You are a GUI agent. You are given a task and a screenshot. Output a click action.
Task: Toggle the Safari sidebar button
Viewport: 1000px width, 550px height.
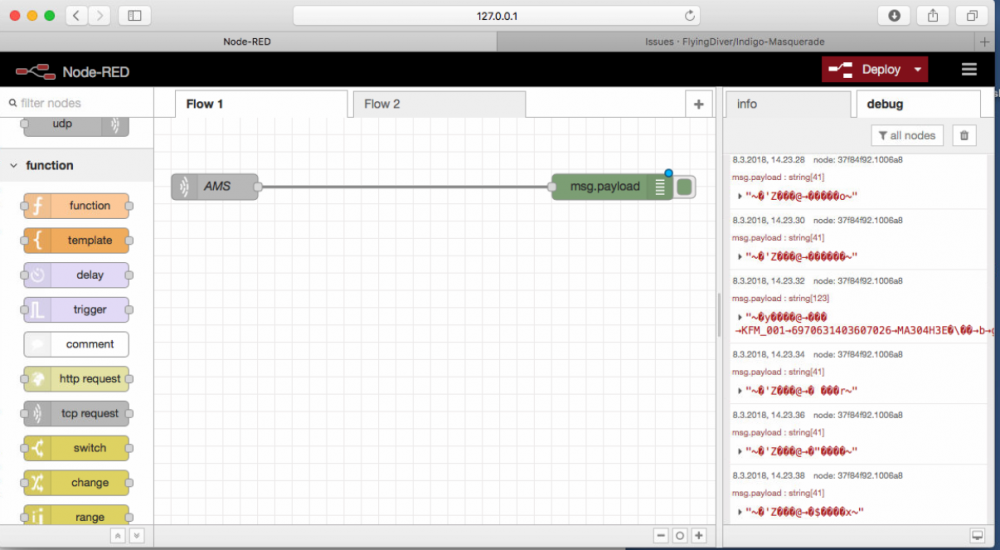[x=134, y=16]
